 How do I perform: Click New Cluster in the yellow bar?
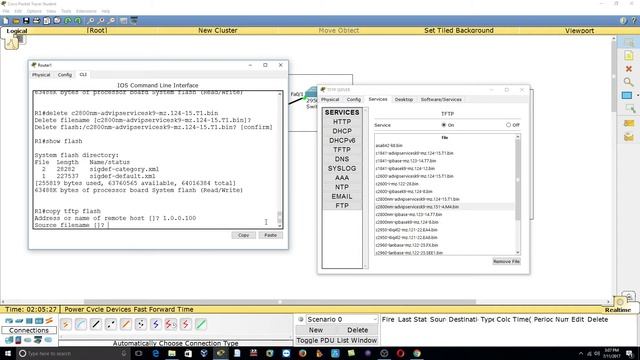point(218,31)
